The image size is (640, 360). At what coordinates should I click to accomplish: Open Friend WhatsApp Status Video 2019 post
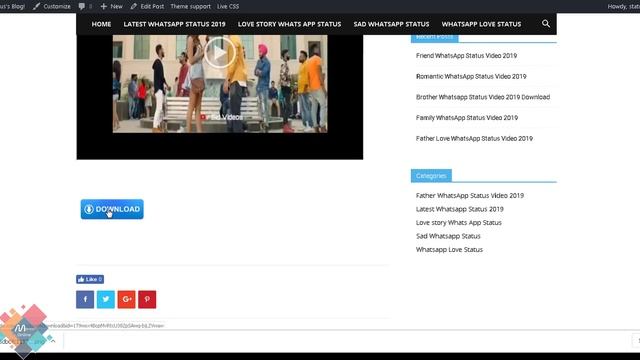(466, 56)
